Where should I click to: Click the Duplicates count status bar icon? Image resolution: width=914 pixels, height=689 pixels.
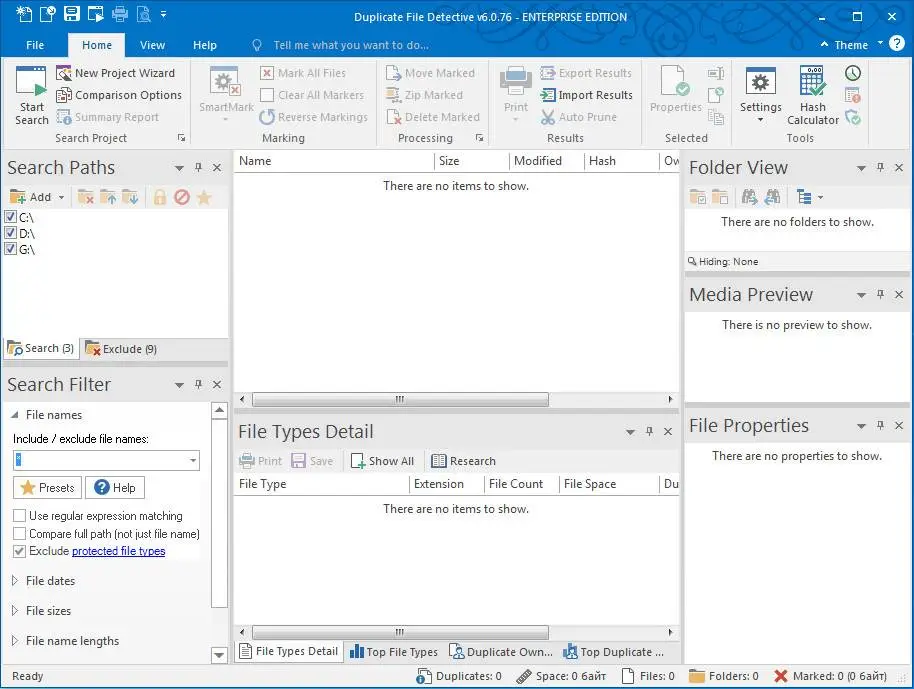pyautogui.click(x=424, y=676)
